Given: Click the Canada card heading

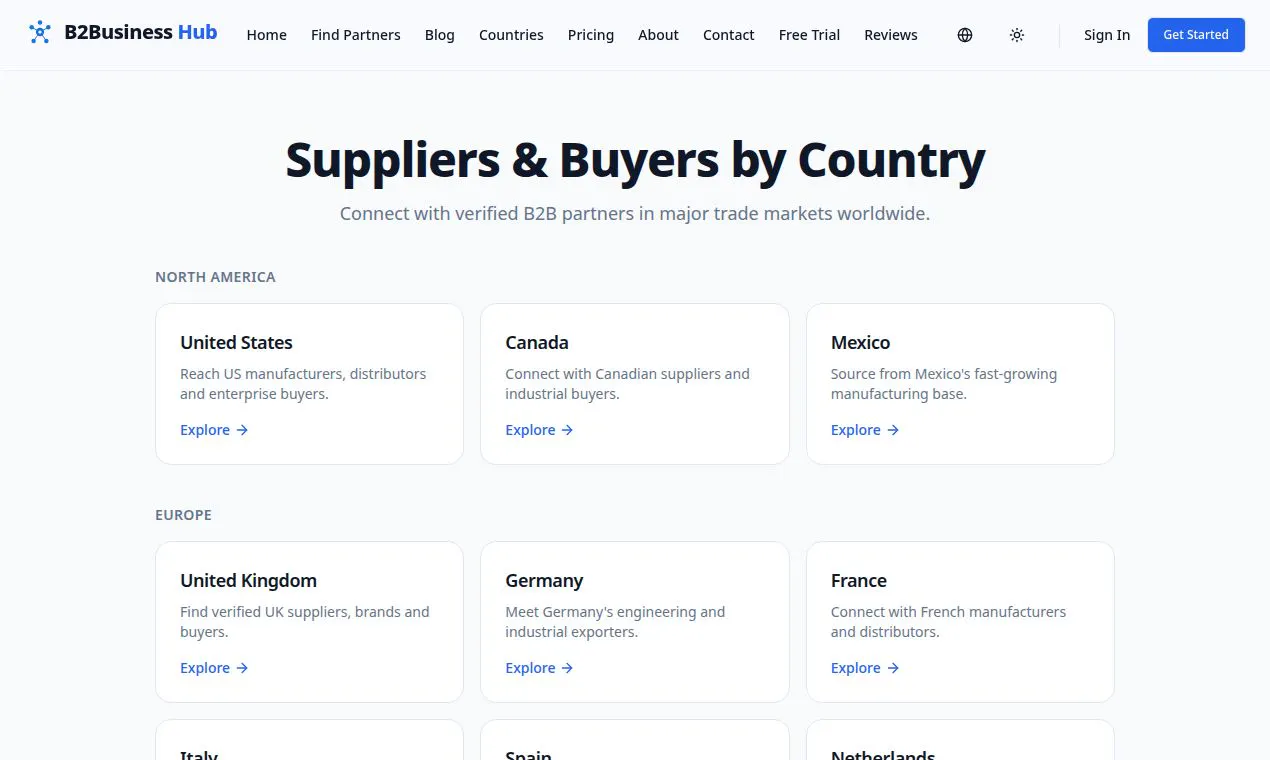Looking at the screenshot, I should point(537,342).
